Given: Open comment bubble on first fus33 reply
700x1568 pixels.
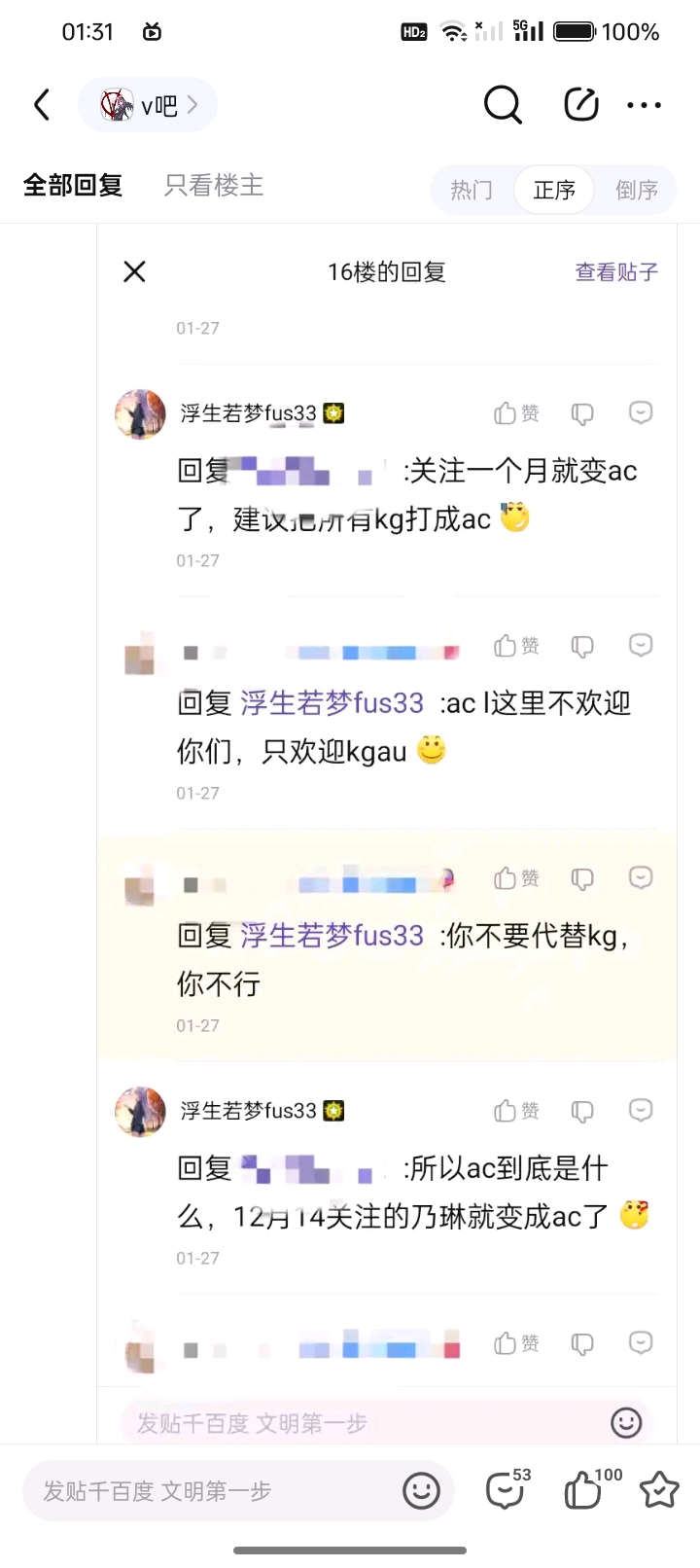Looking at the screenshot, I should (x=640, y=412).
